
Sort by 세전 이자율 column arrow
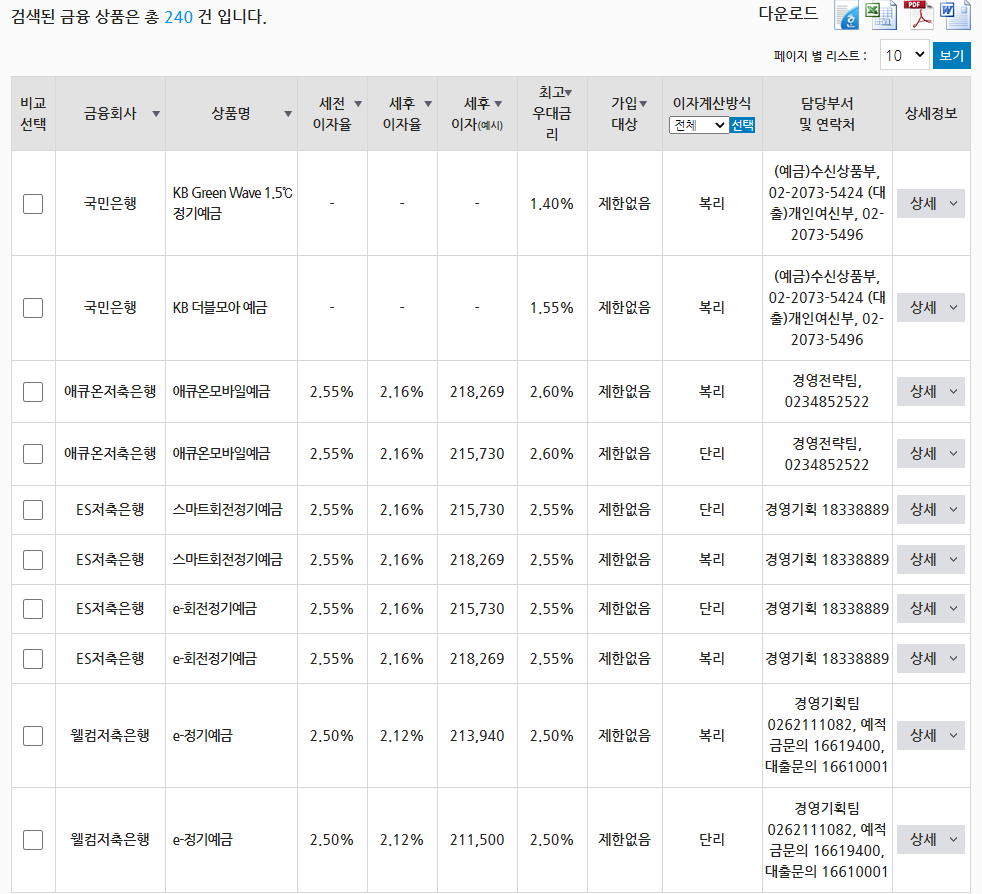[x=358, y=103]
